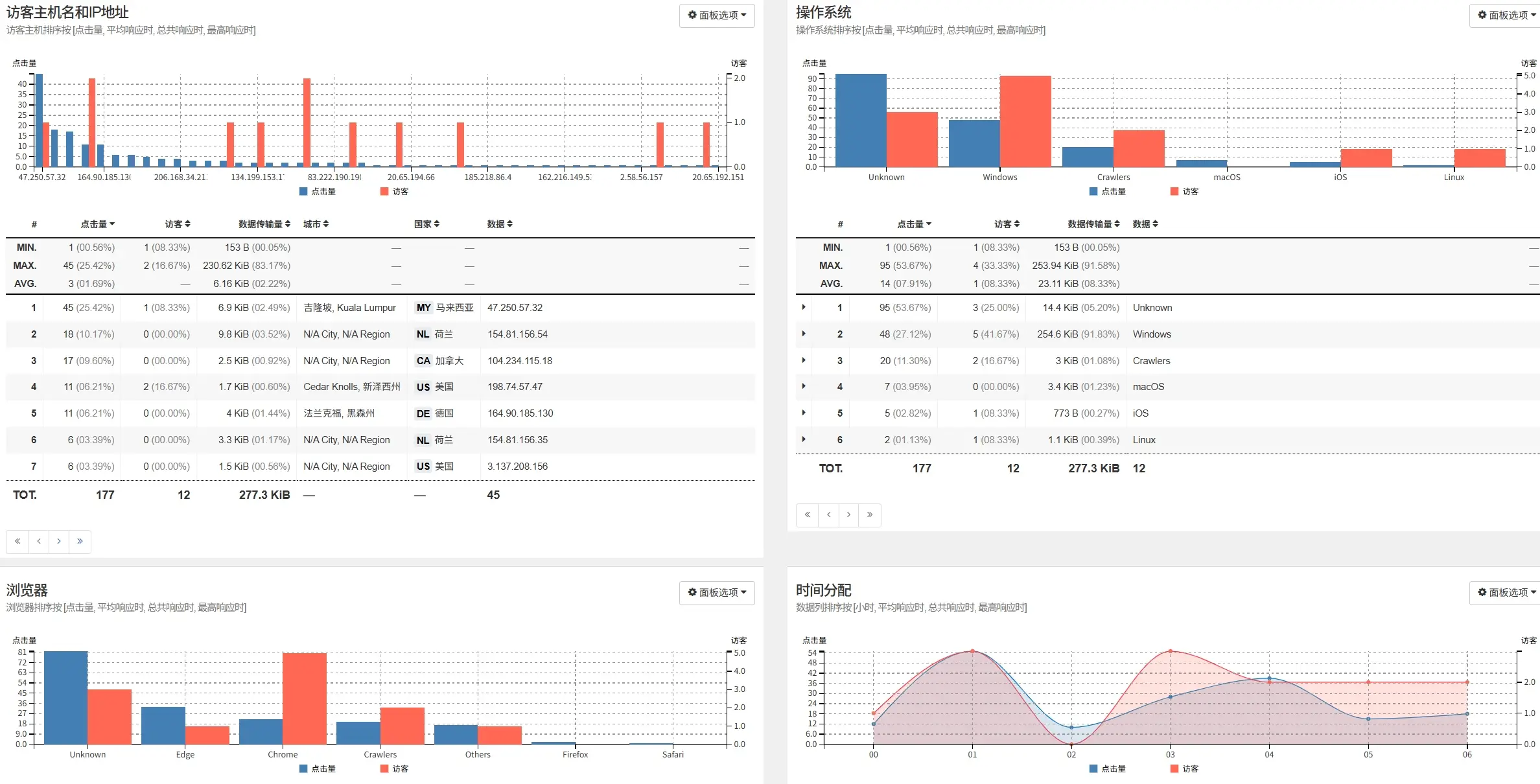The width and height of the screenshot is (1540, 784).
Task: Click the 点击量 header in 操作系统 table
Action: 915,224
